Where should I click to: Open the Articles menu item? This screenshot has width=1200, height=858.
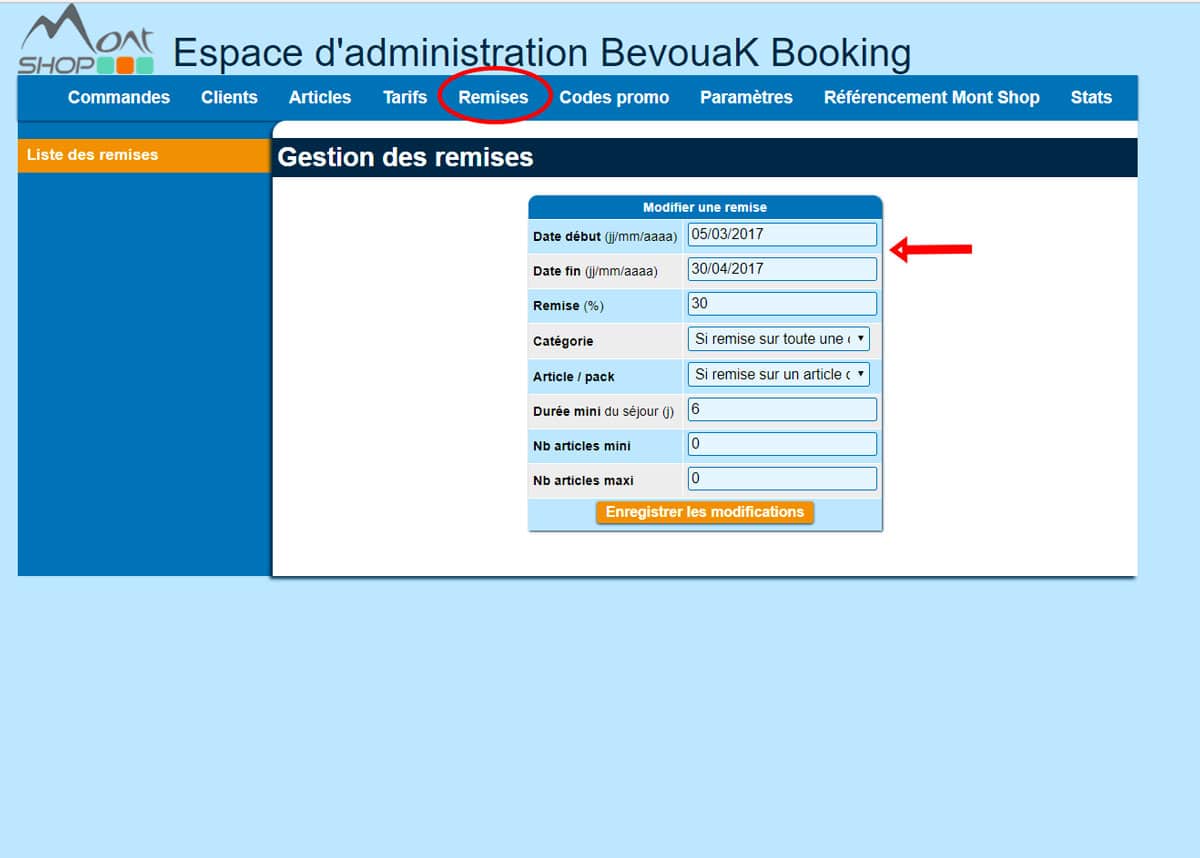pyautogui.click(x=320, y=97)
